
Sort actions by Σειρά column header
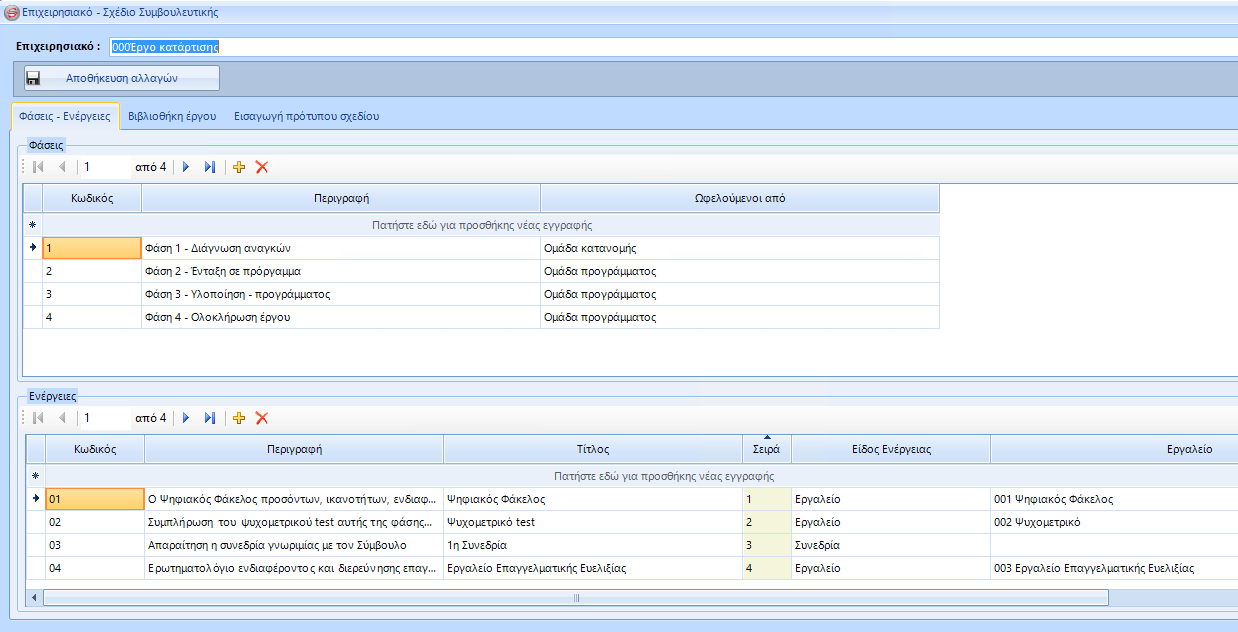click(766, 450)
